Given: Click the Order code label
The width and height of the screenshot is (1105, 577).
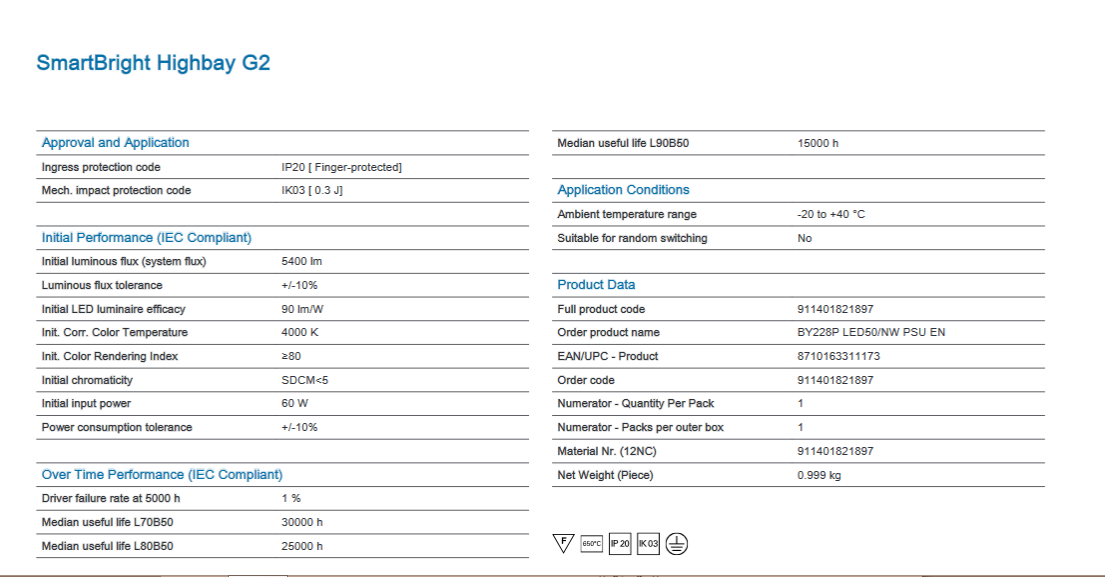Looking at the screenshot, I should 586,380.
